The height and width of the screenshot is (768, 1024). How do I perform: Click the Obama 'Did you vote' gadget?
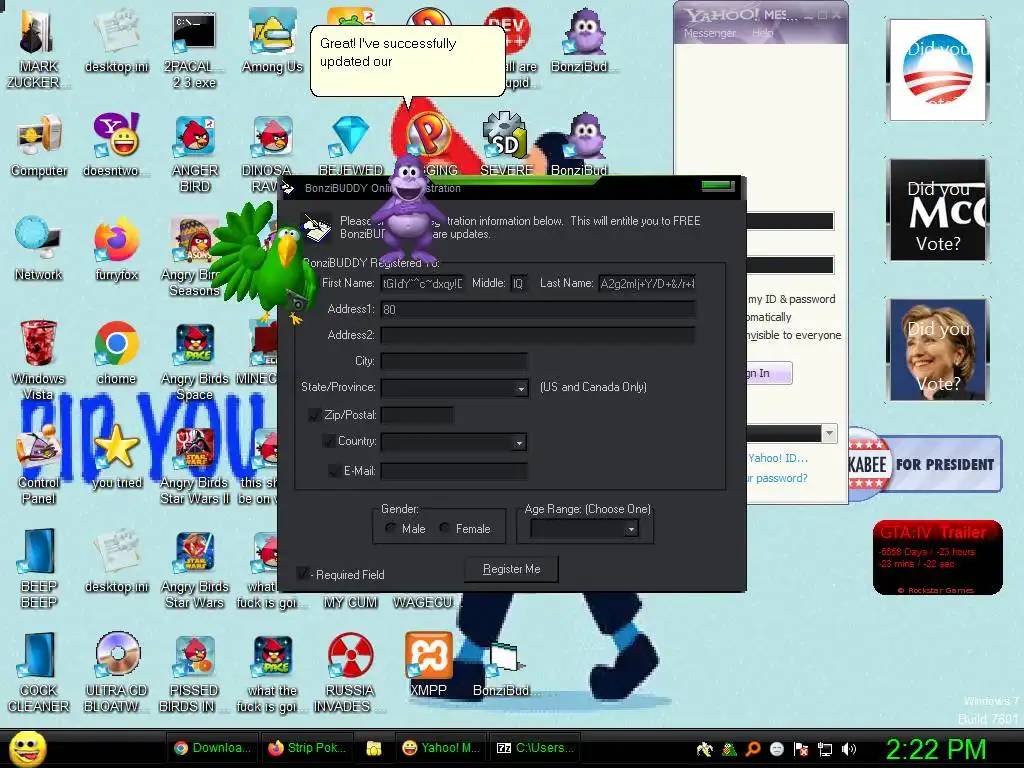pyautogui.click(x=938, y=70)
